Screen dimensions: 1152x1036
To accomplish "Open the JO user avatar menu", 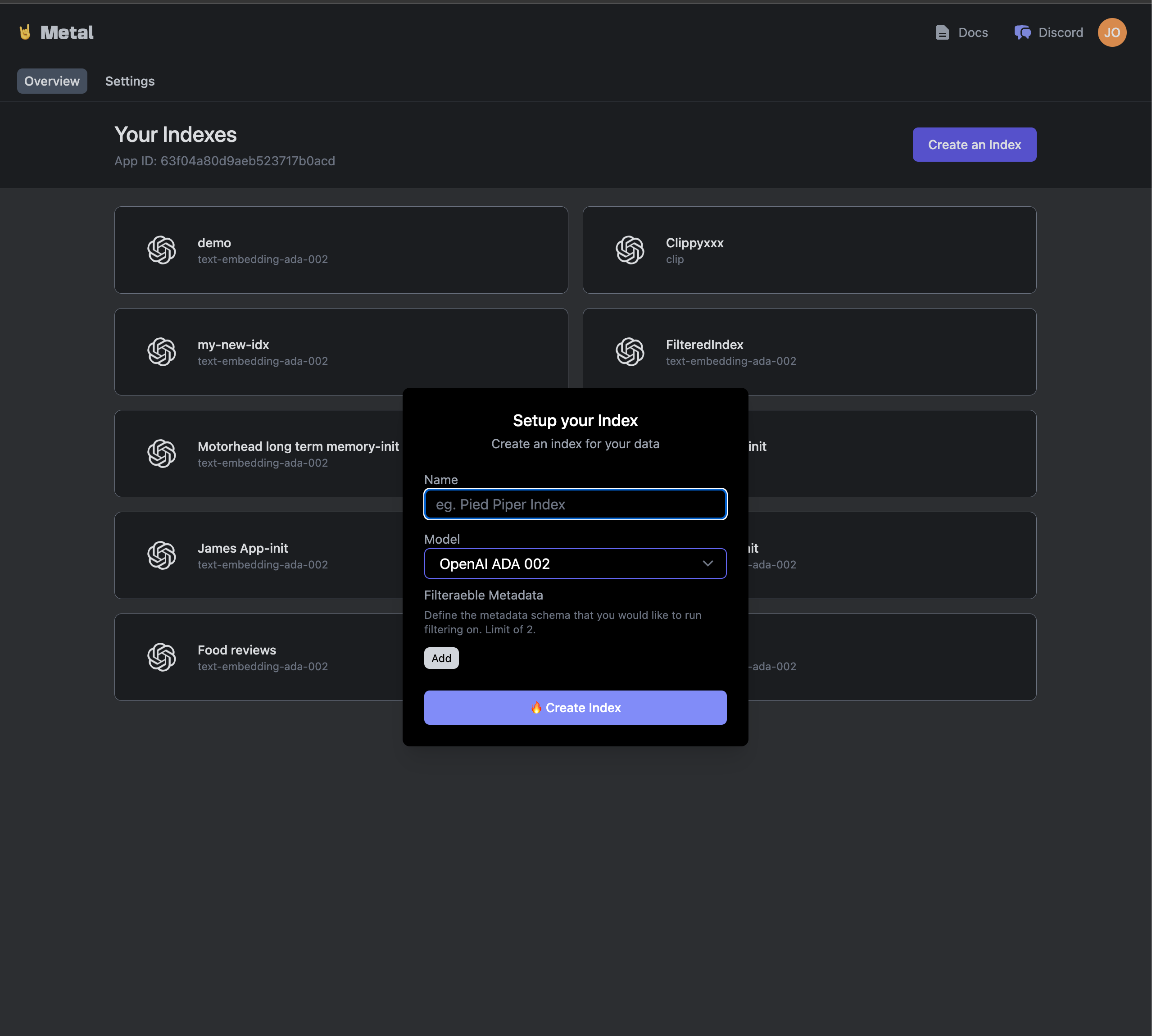I will coord(1111,32).
